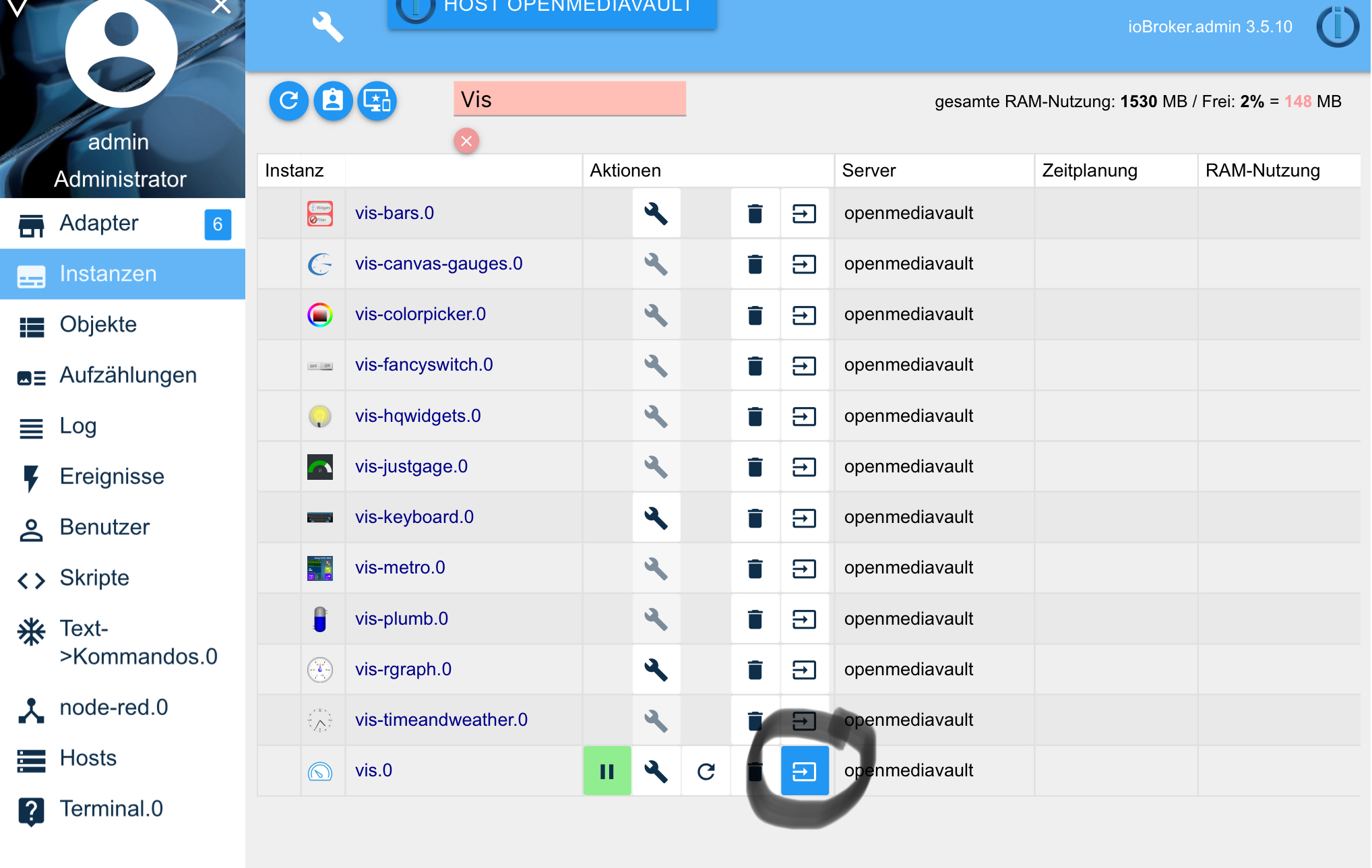Open the Log page
This screenshot has width=1372, height=868.
click(78, 426)
